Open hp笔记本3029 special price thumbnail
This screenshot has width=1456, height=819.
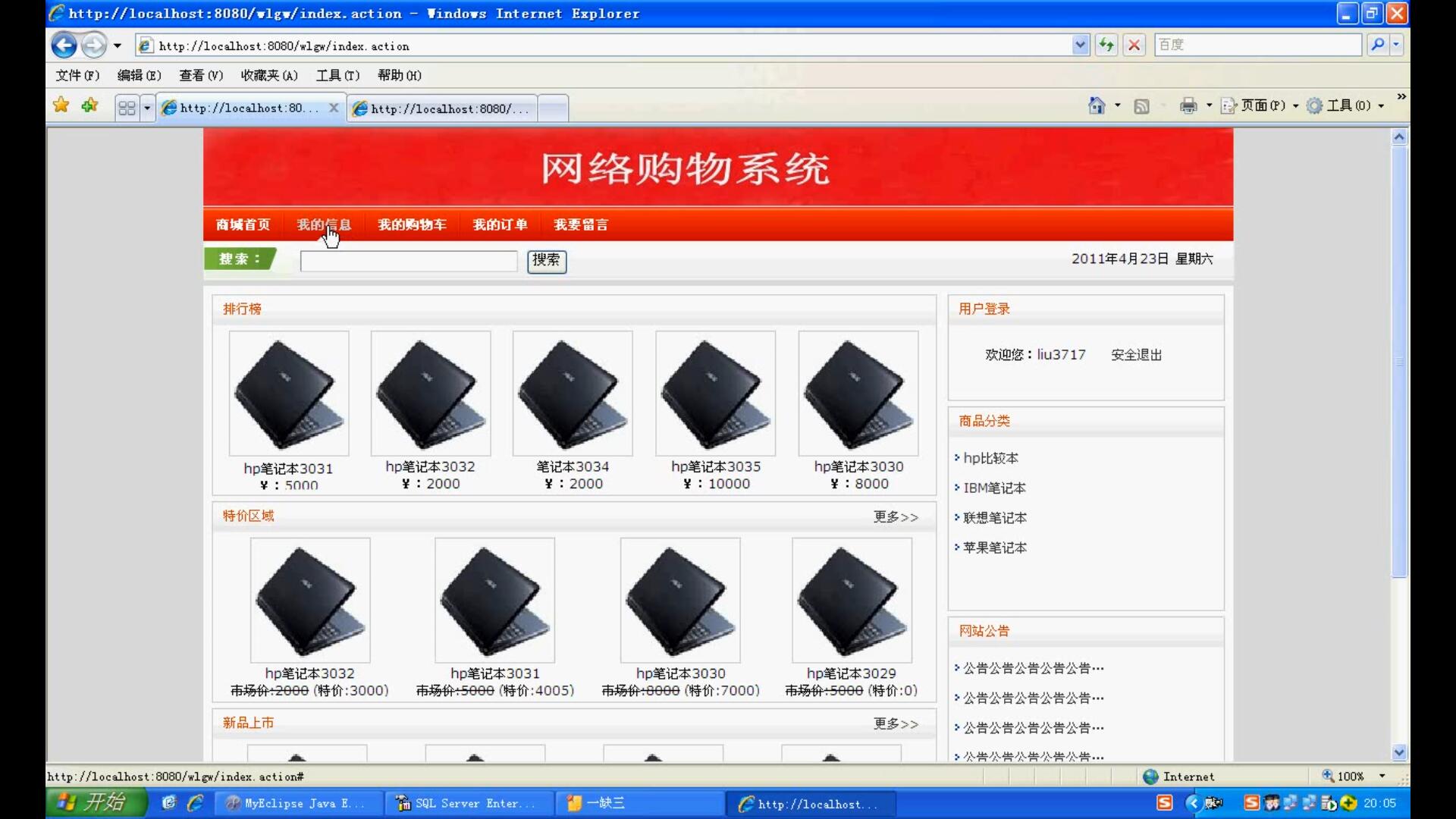pyautogui.click(x=852, y=600)
